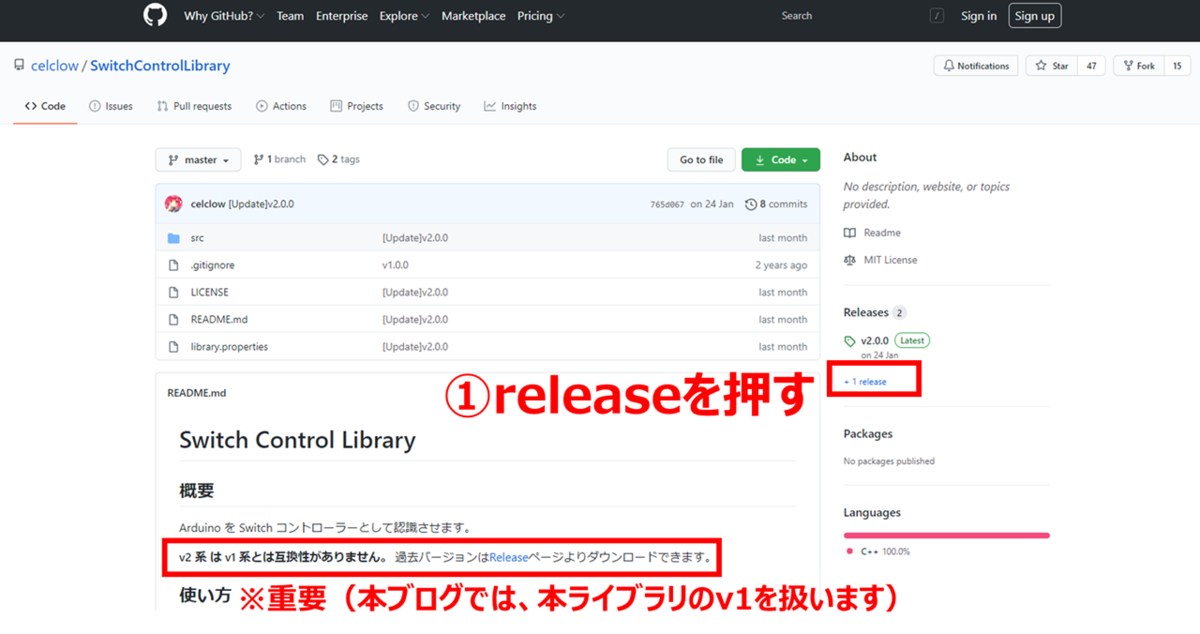1200x634 pixels.
Task: Open the Team page
Action: coord(290,16)
